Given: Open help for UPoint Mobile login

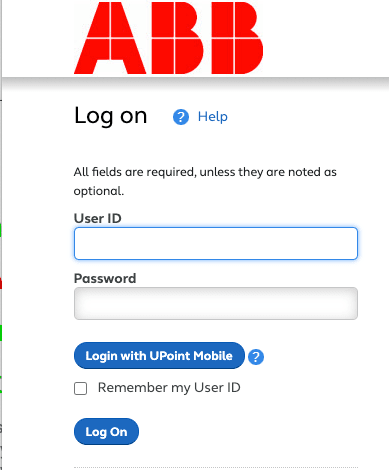Looking at the screenshot, I should tap(256, 357).
